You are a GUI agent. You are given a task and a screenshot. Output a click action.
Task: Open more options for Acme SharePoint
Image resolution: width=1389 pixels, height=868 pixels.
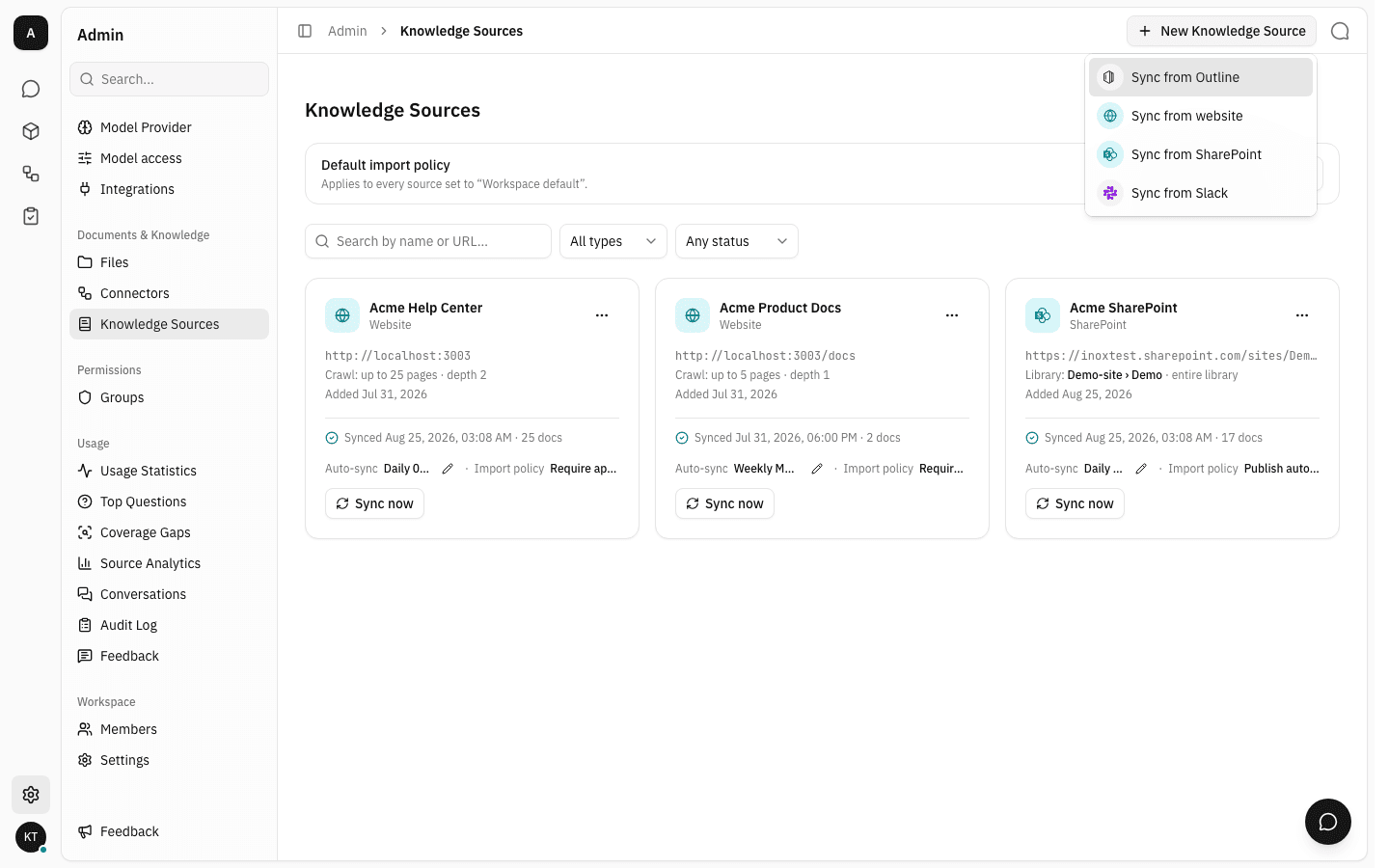1302,315
